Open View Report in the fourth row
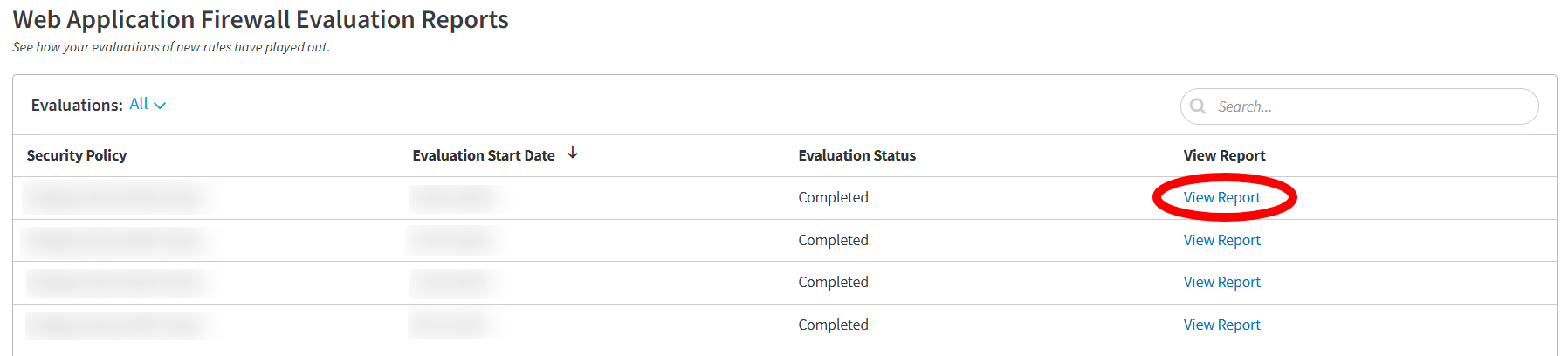This screenshot has width=1568, height=356. tap(1221, 325)
